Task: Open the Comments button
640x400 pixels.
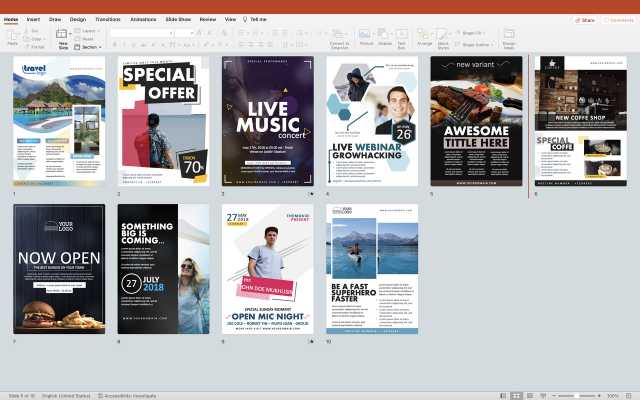Action: [x=620, y=19]
